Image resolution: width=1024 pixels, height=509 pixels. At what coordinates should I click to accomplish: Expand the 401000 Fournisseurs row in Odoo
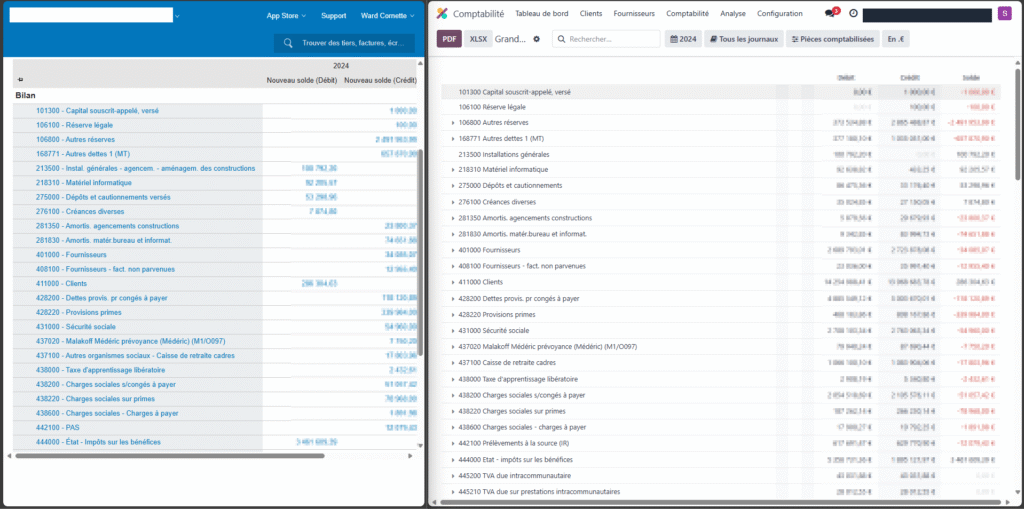[x=453, y=251]
